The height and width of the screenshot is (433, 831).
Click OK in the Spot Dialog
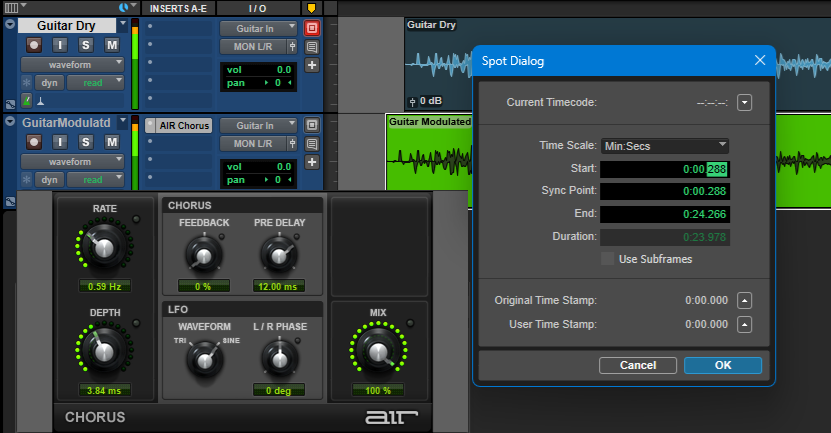coord(723,365)
